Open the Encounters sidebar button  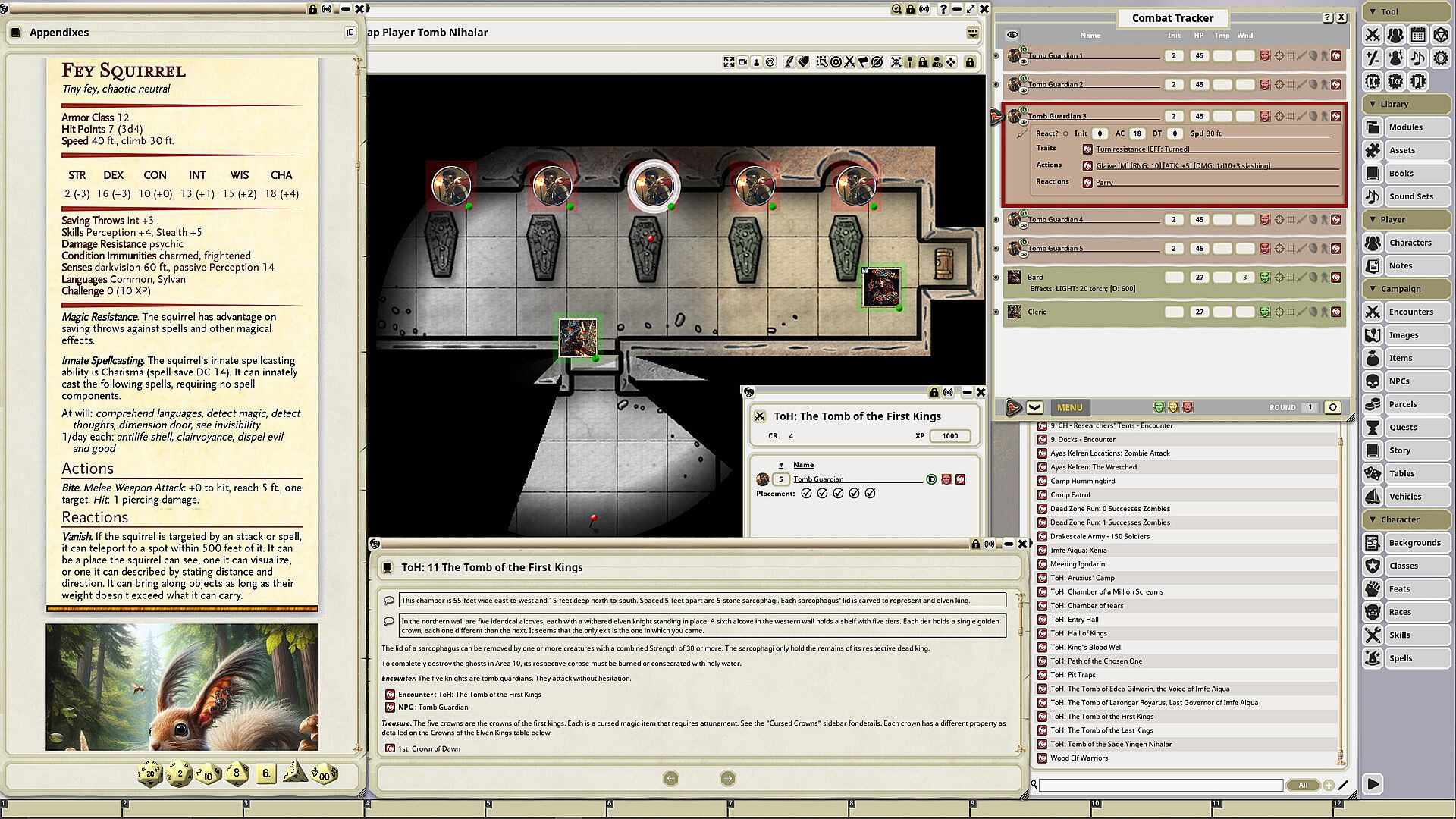tap(1410, 312)
